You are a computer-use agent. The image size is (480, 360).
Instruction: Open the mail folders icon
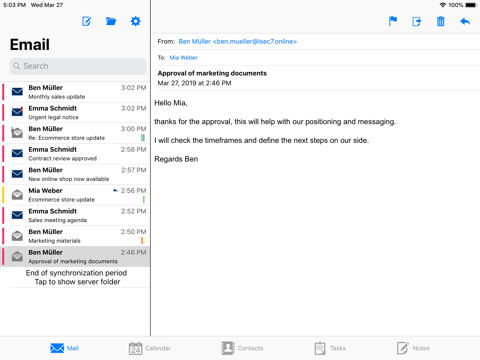pyautogui.click(x=111, y=22)
